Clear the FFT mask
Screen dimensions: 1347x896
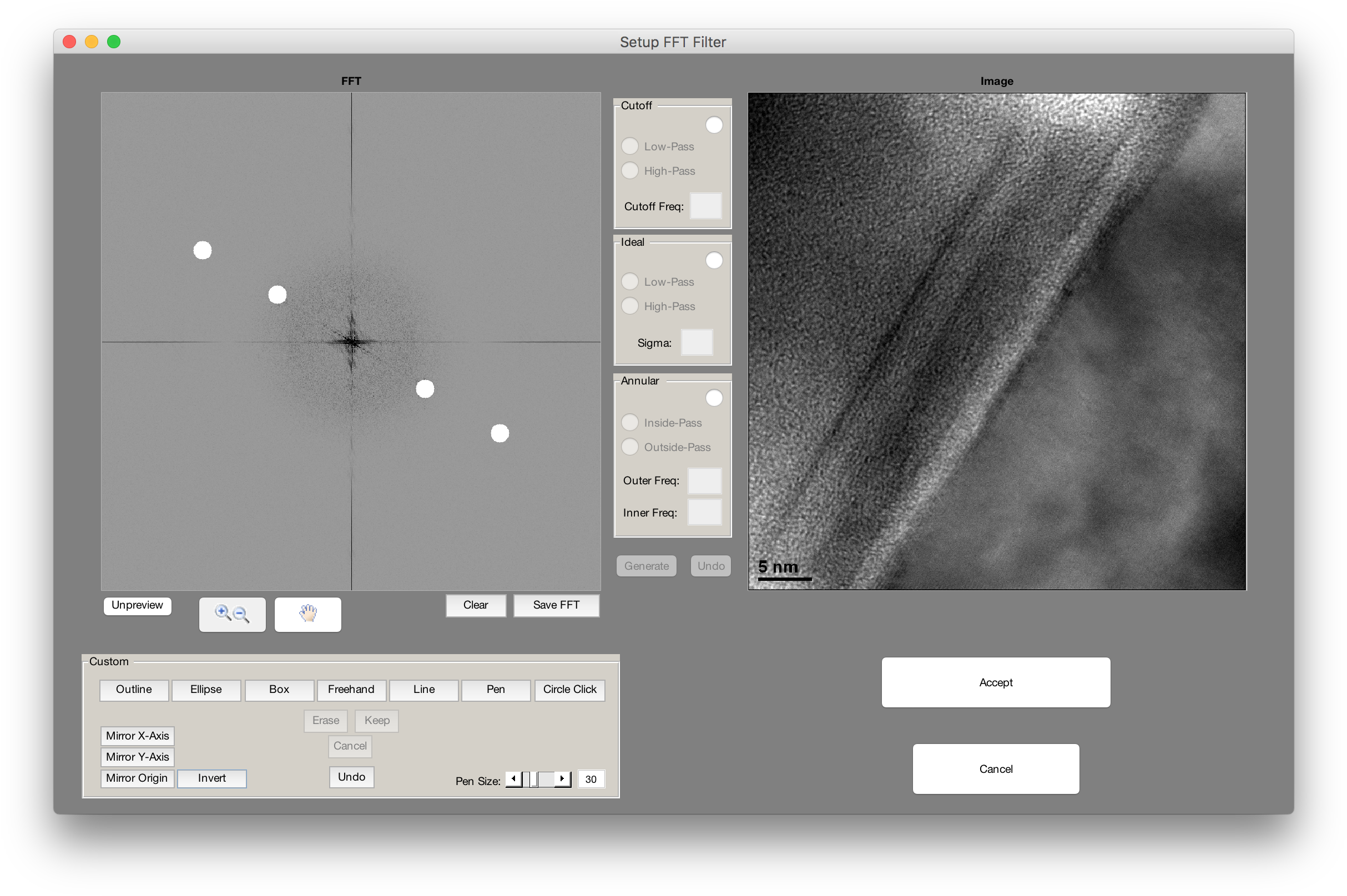476,605
